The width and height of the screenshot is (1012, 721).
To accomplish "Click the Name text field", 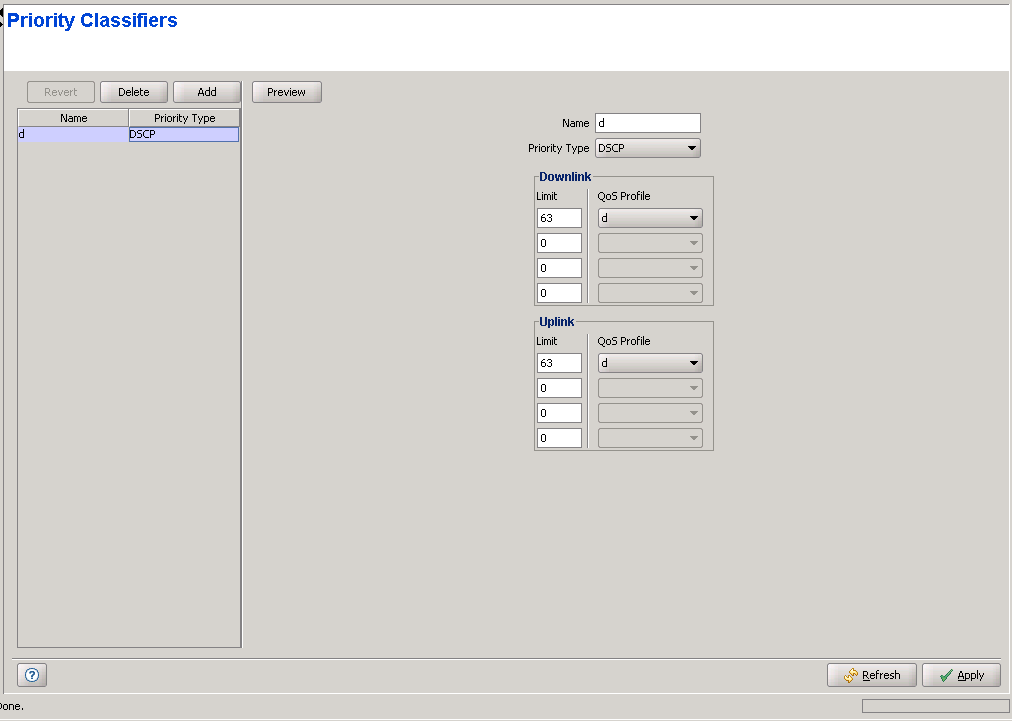I will [x=647, y=123].
